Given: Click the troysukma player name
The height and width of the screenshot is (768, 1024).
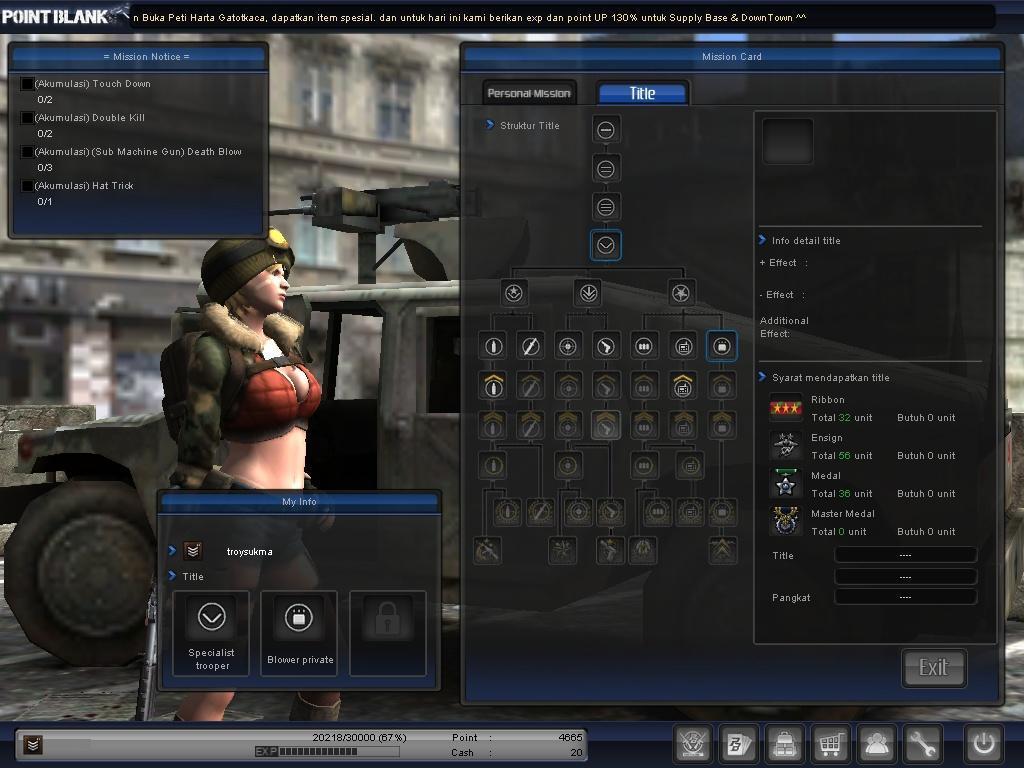Looking at the screenshot, I should (x=249, y=552).
